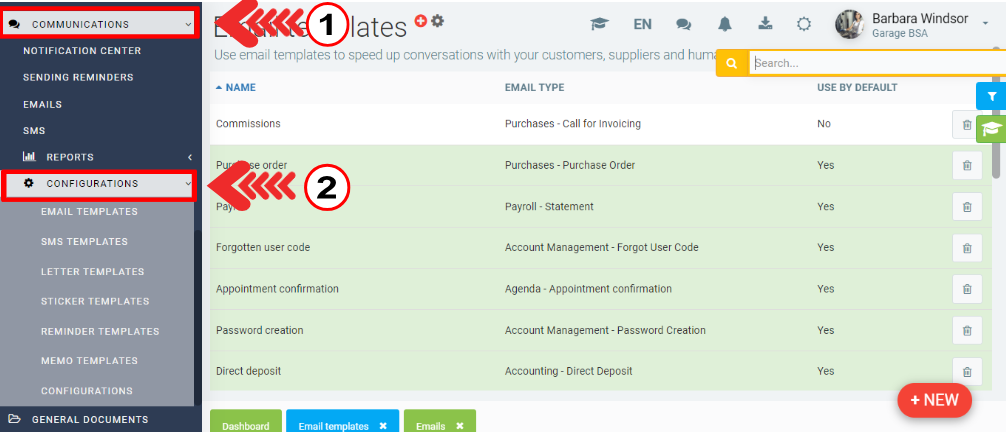This screenshot has width=1006, height=432.
Task: Go to Notification Center
Action: click(x=82, y=51)
